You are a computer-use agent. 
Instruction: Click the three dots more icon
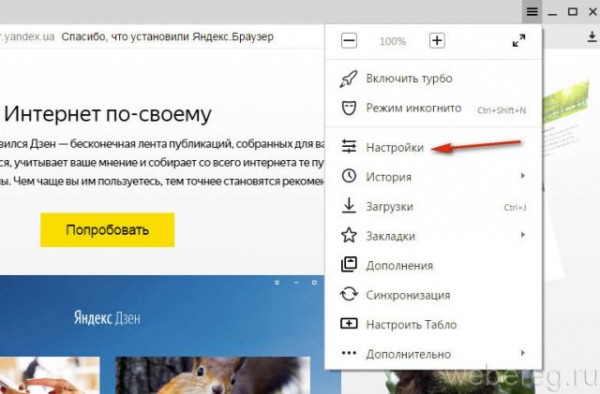point(349,353)
